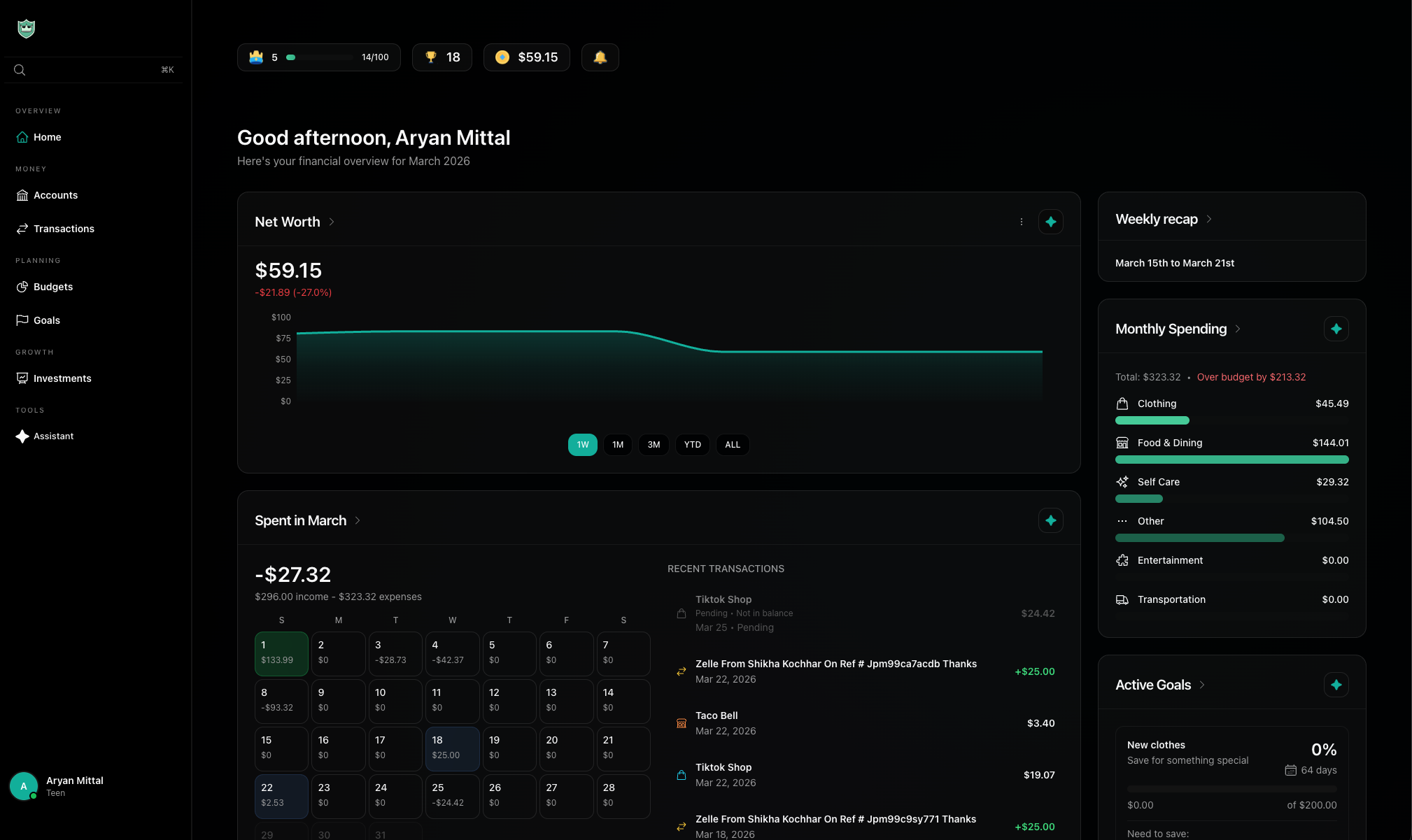Select the ALL time range

[x=732, y=445]
